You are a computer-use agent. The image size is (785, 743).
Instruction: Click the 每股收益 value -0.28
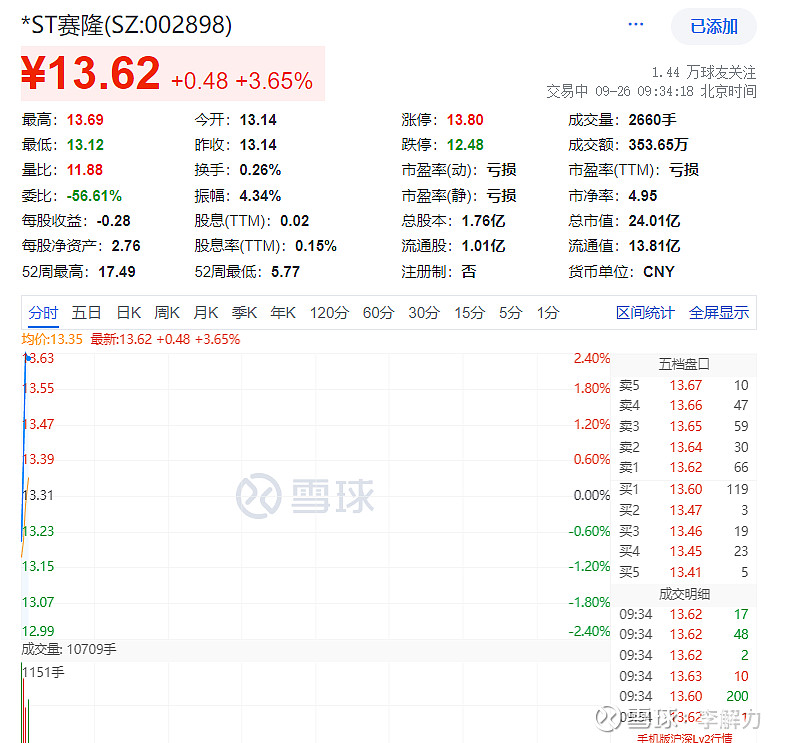[114, 221]
